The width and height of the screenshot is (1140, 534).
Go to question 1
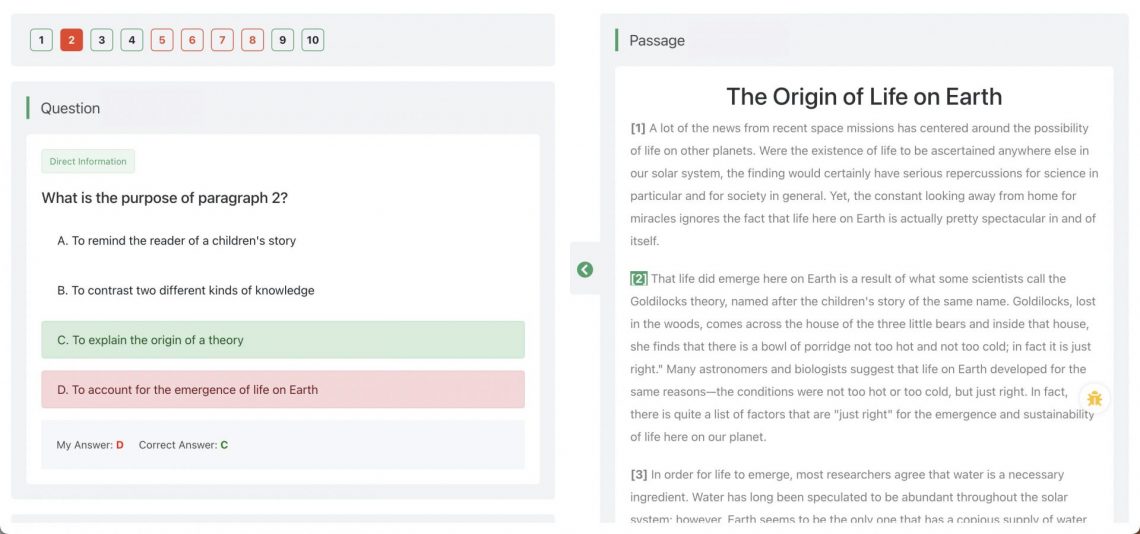click(41, 40)
